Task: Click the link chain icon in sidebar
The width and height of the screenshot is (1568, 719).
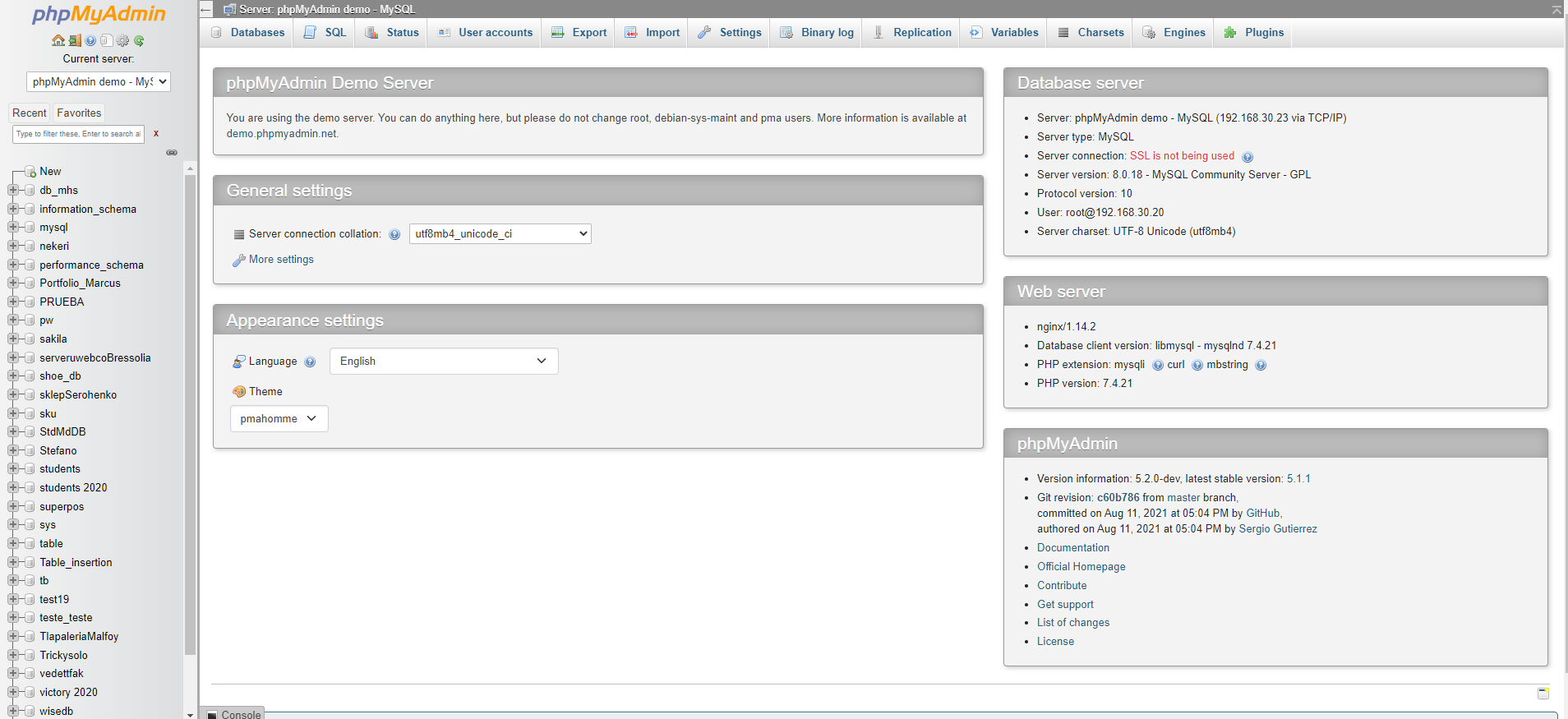Action: pyautogui.click(x=172, y=153)
